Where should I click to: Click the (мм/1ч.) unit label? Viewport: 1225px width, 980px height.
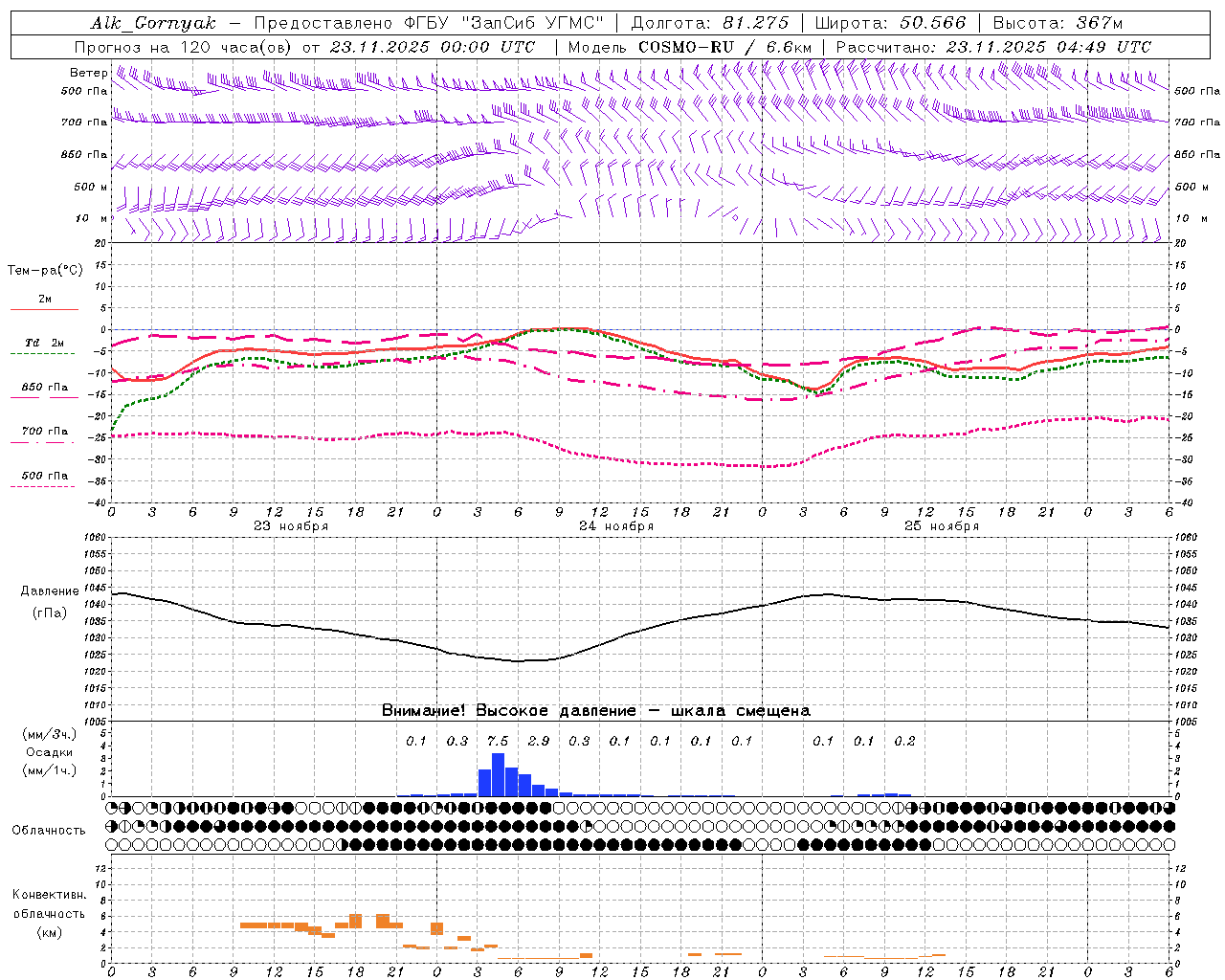click(x=49, y=770)
